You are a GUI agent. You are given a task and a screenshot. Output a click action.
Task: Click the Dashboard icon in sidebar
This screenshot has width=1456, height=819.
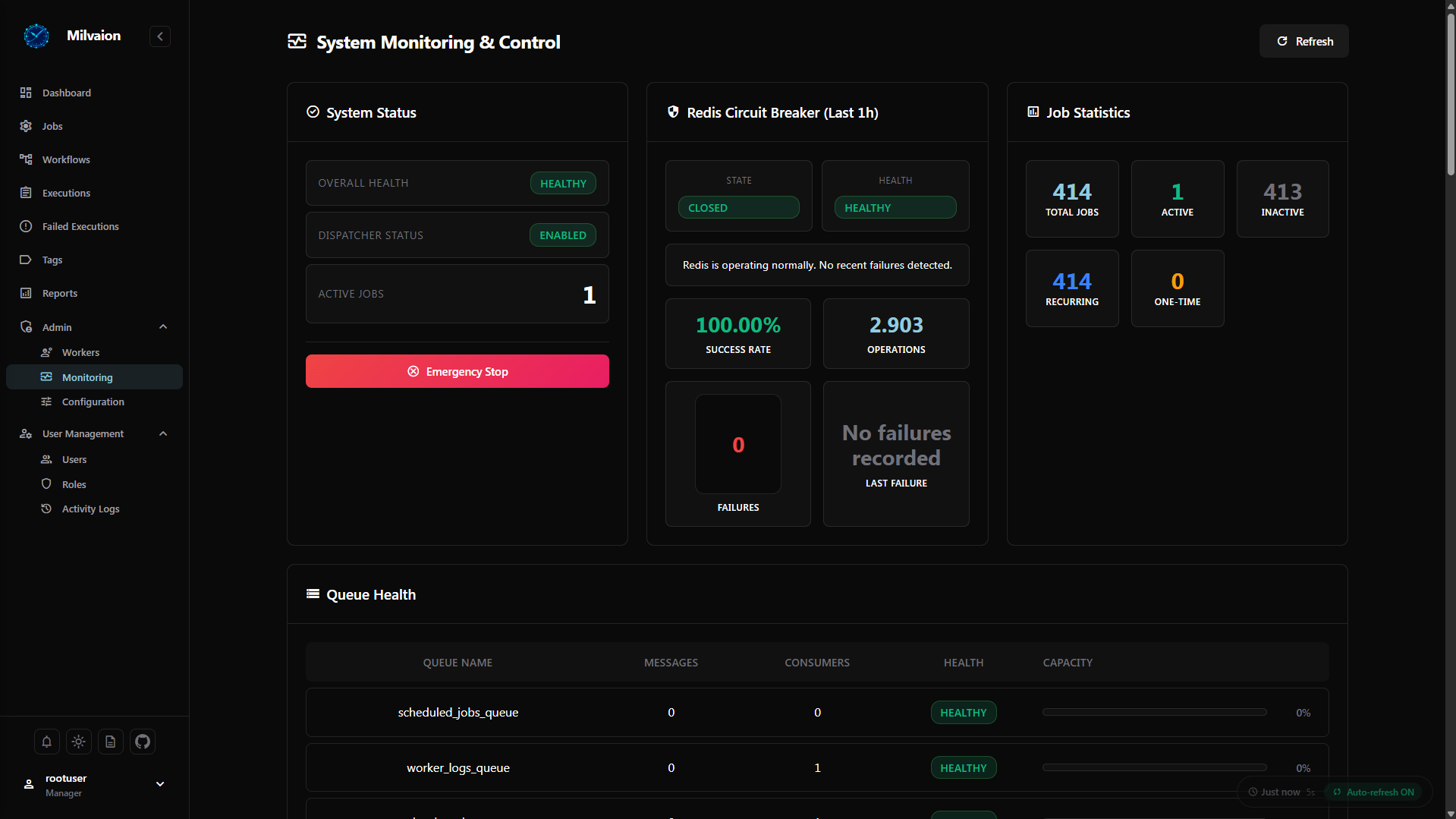click(x=26, y=93)
